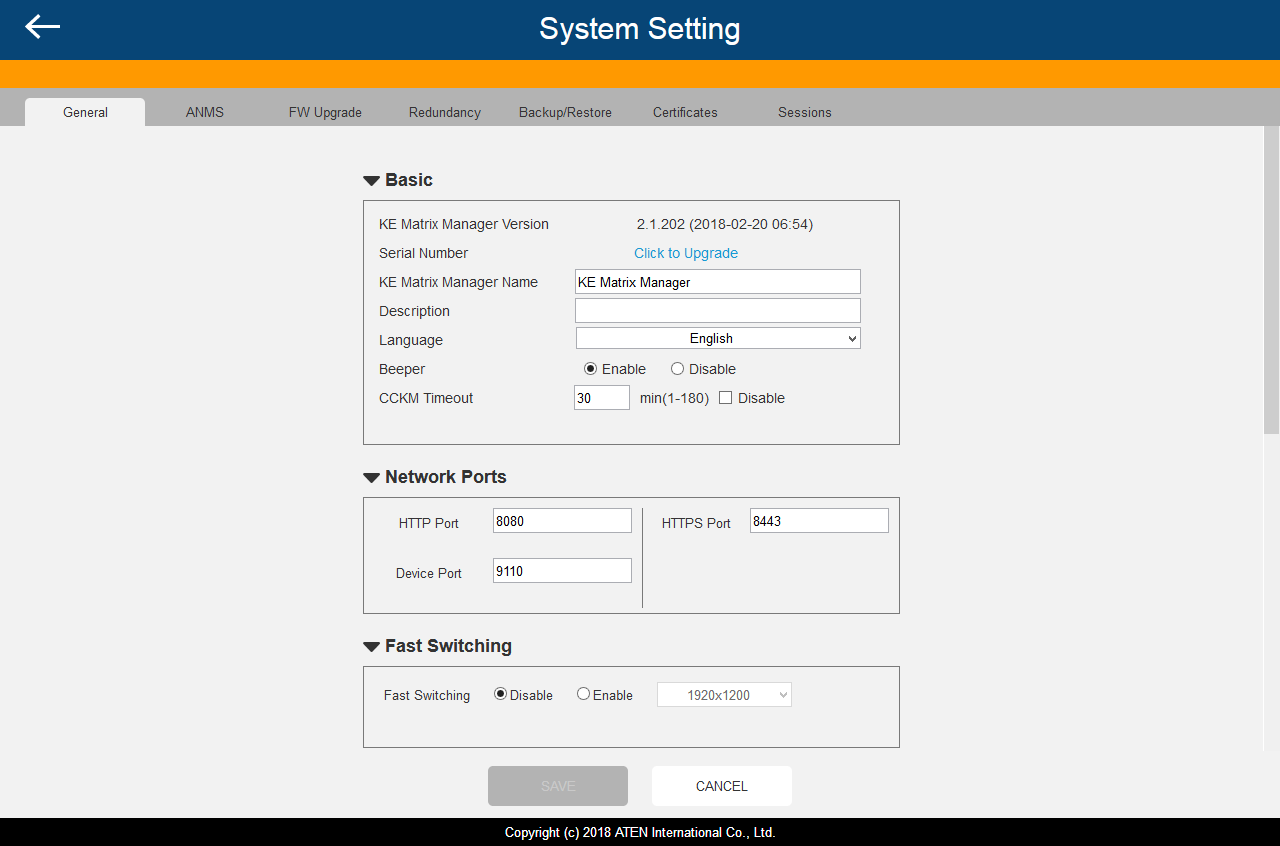Select Fast Switching Enable option
1280x846 pixels.
[x=583, y=694]
